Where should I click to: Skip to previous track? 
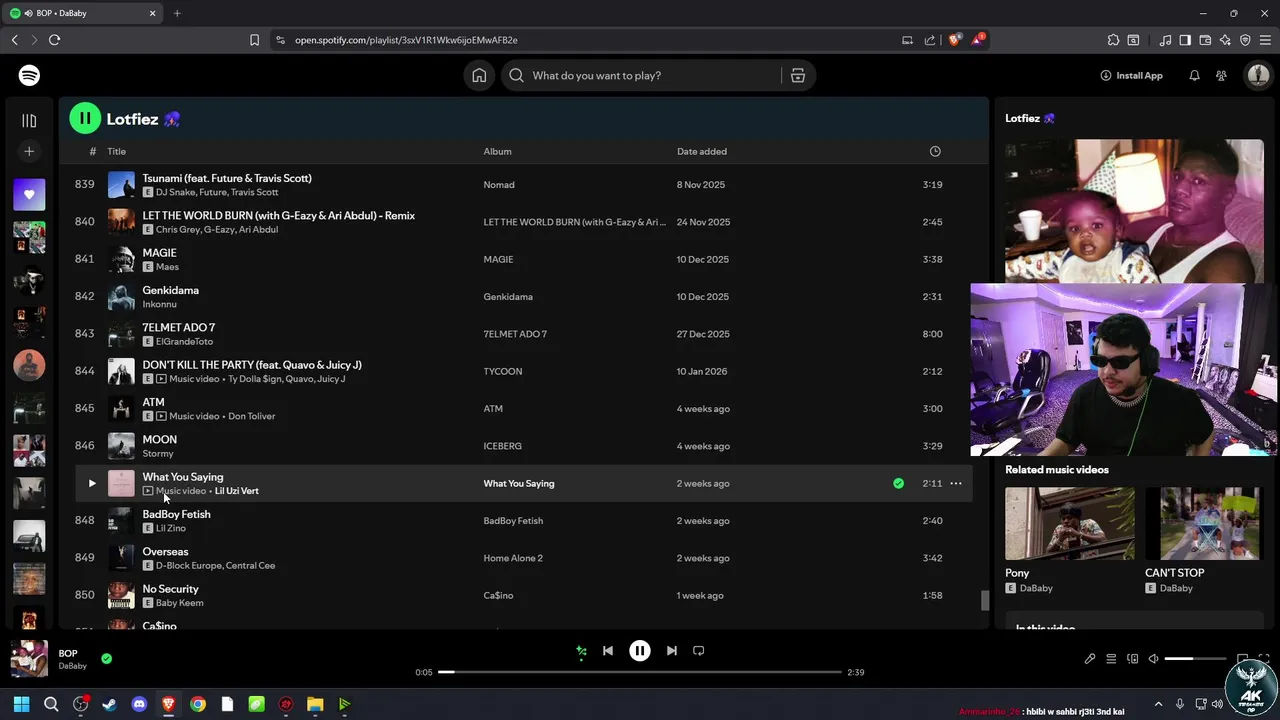pyautogui.click(x=607, y=651)
